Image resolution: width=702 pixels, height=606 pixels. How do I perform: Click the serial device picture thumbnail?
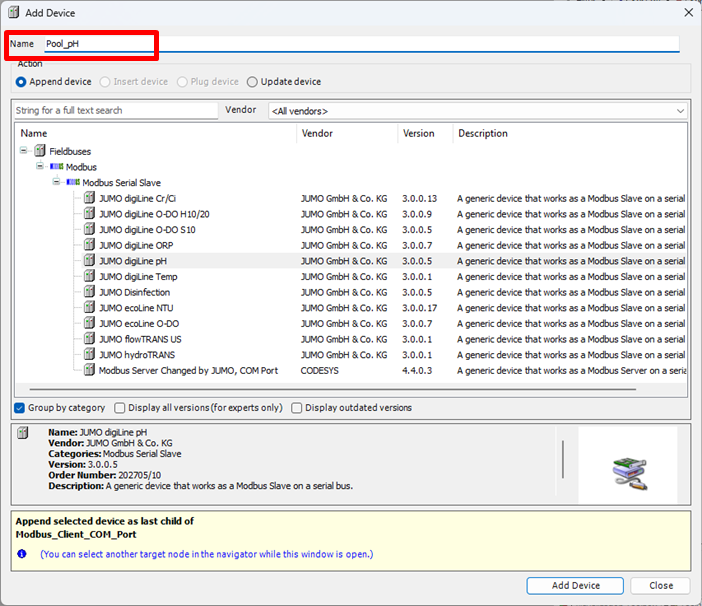click(x=629, y=474)
